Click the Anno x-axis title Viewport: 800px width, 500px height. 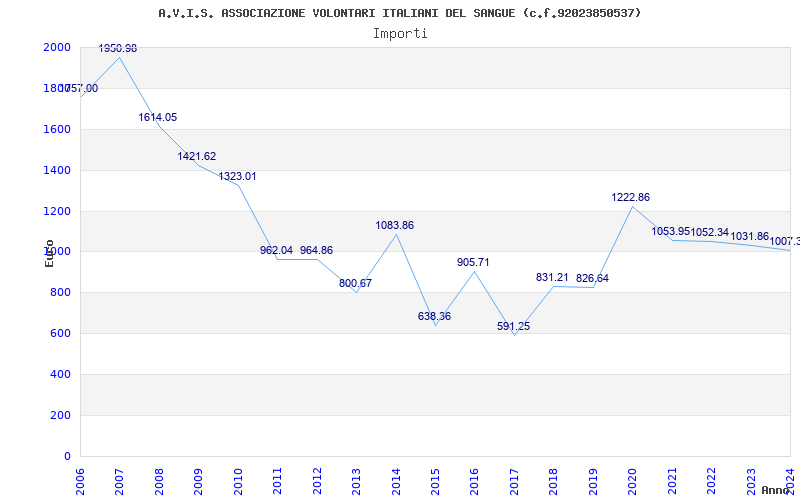click(776, 490)
